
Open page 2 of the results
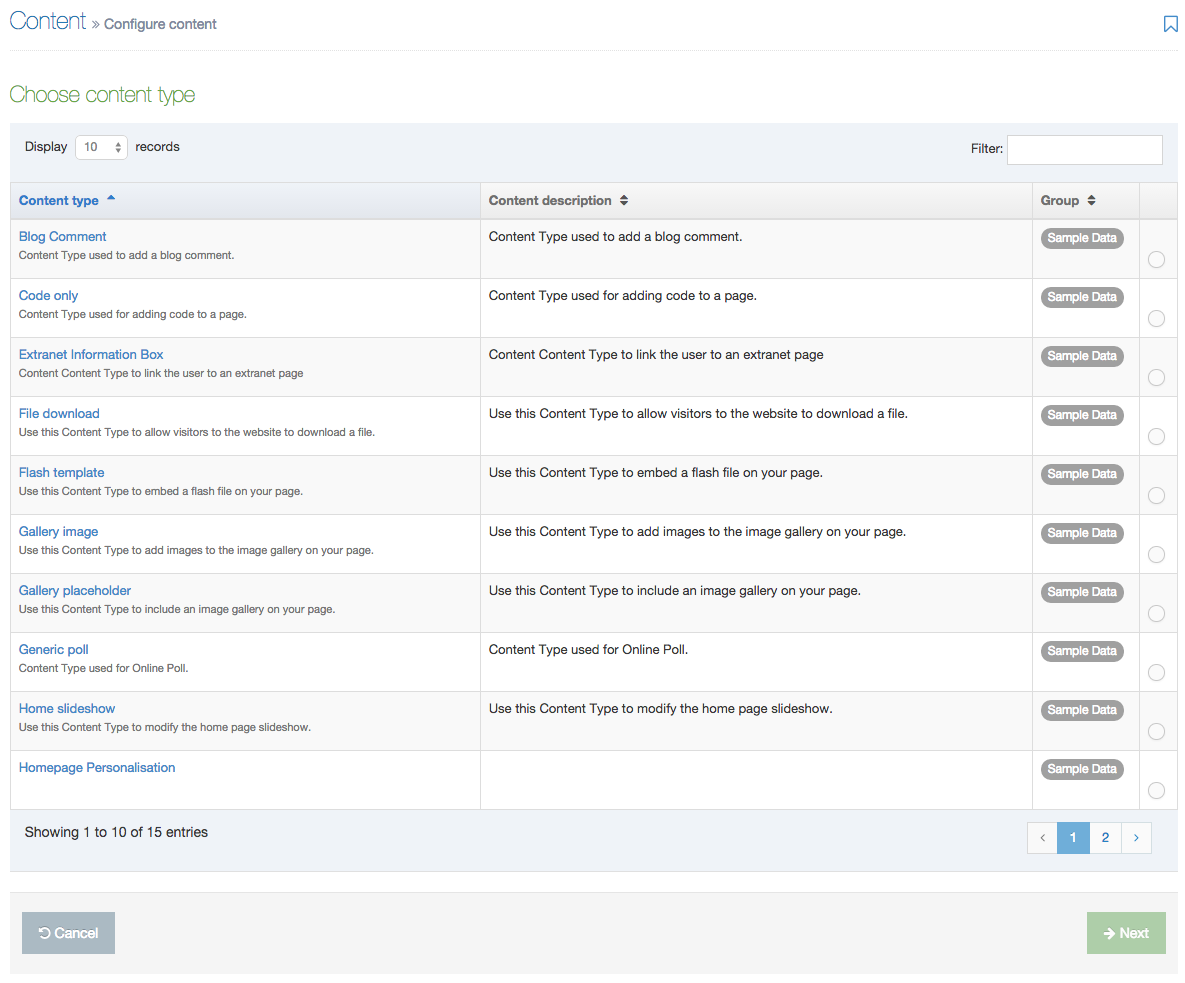click(1105, 838)
